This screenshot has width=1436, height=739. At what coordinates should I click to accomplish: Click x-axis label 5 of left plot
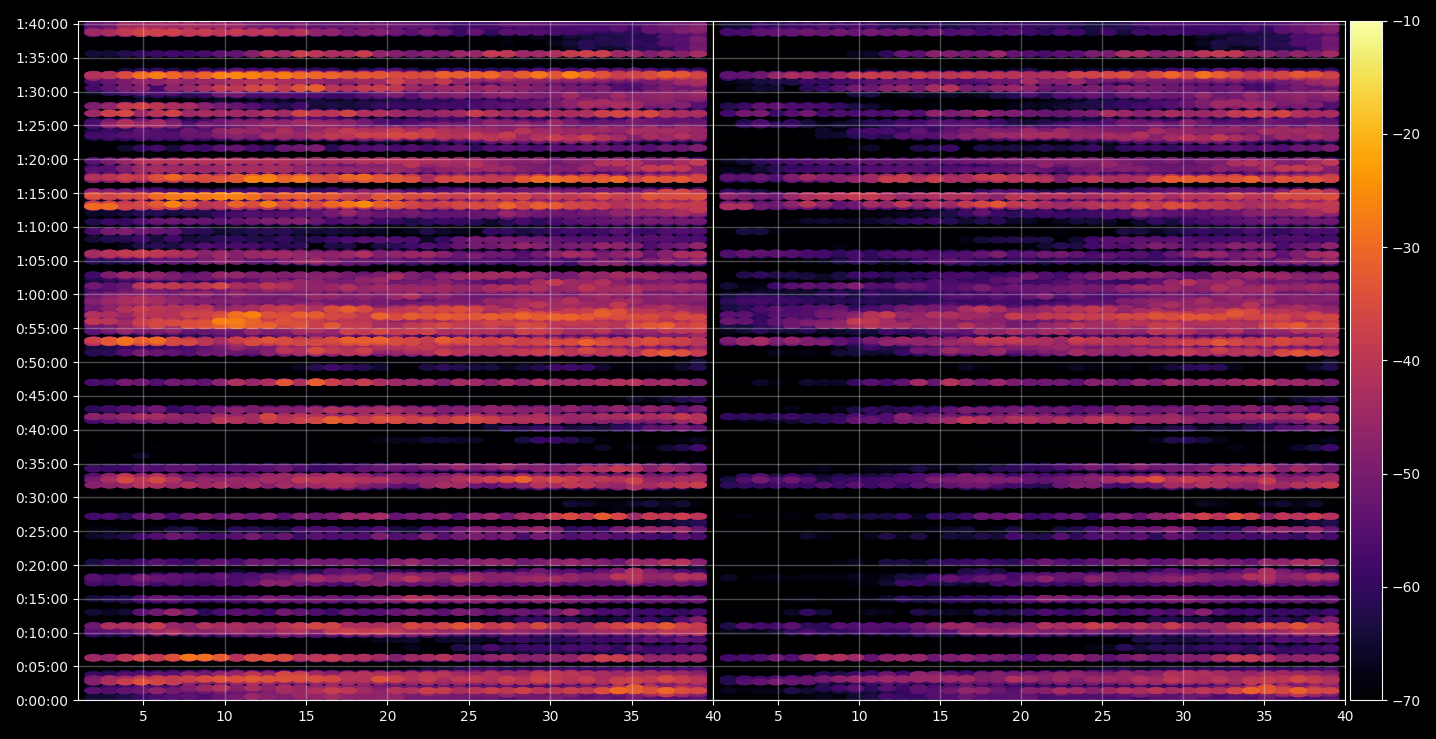(143, 716)
